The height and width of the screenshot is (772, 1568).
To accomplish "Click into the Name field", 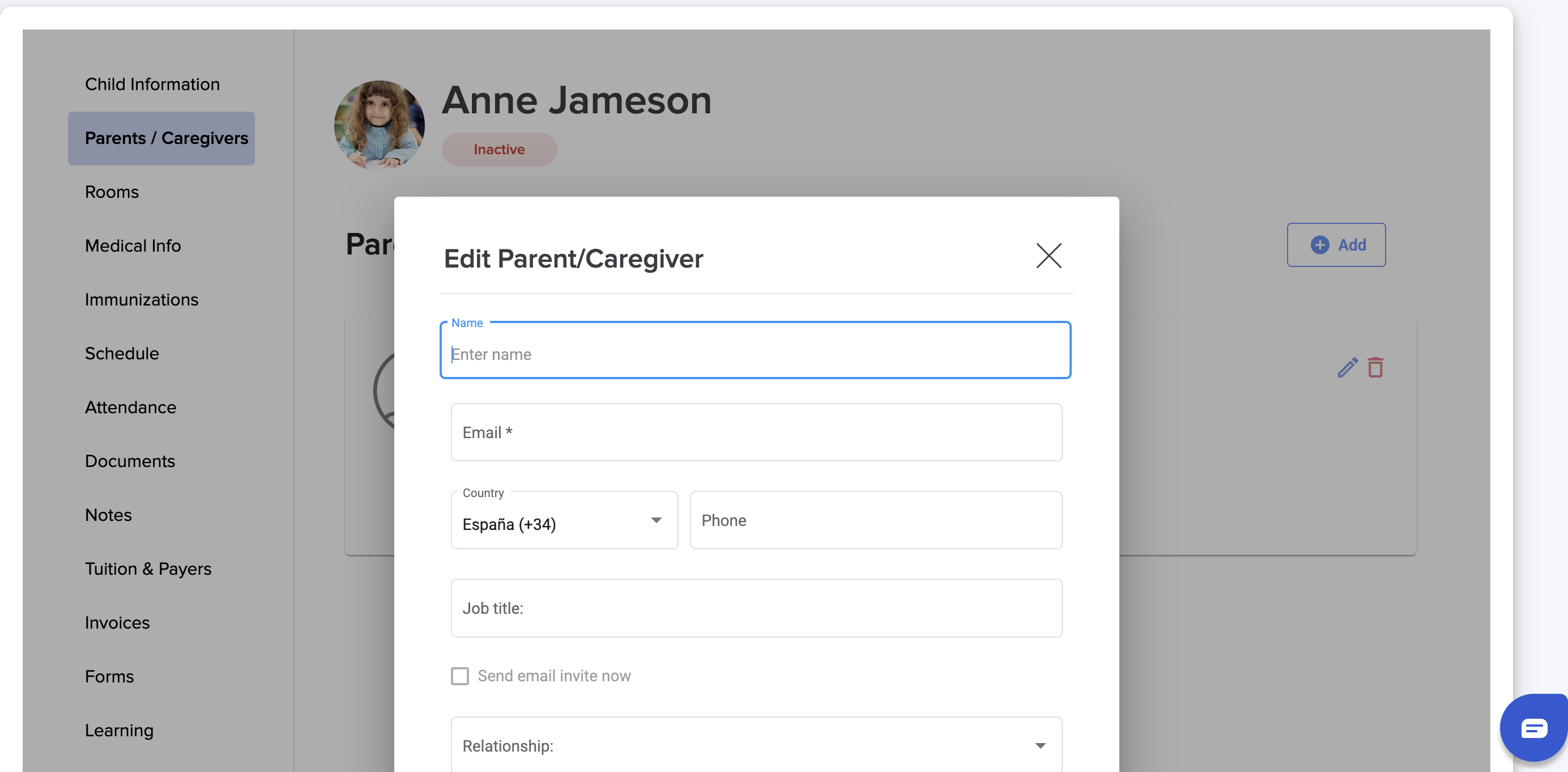I will [755, 354].
